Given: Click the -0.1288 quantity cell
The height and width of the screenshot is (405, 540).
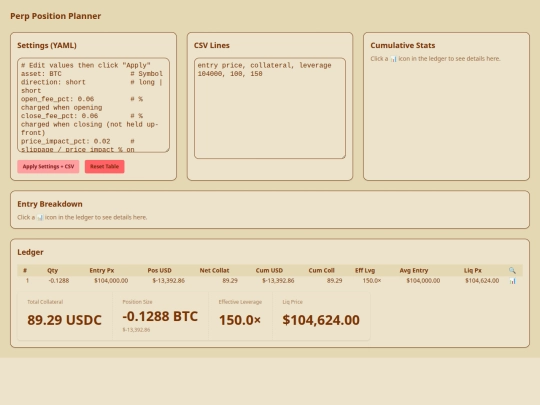Looking at the screenshot, I should (x=59, y=281).
